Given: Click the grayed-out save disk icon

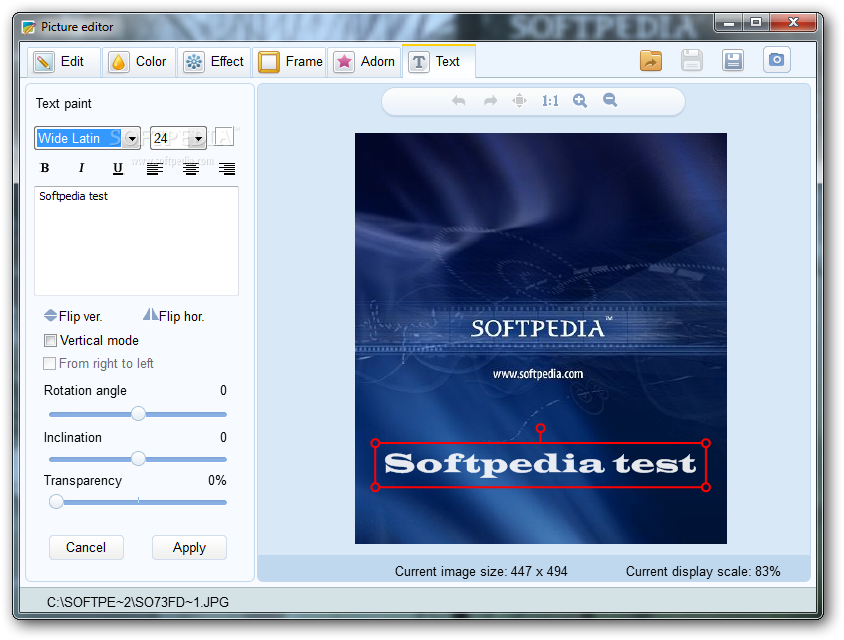Looking at the screenshot, I should 692,60.
